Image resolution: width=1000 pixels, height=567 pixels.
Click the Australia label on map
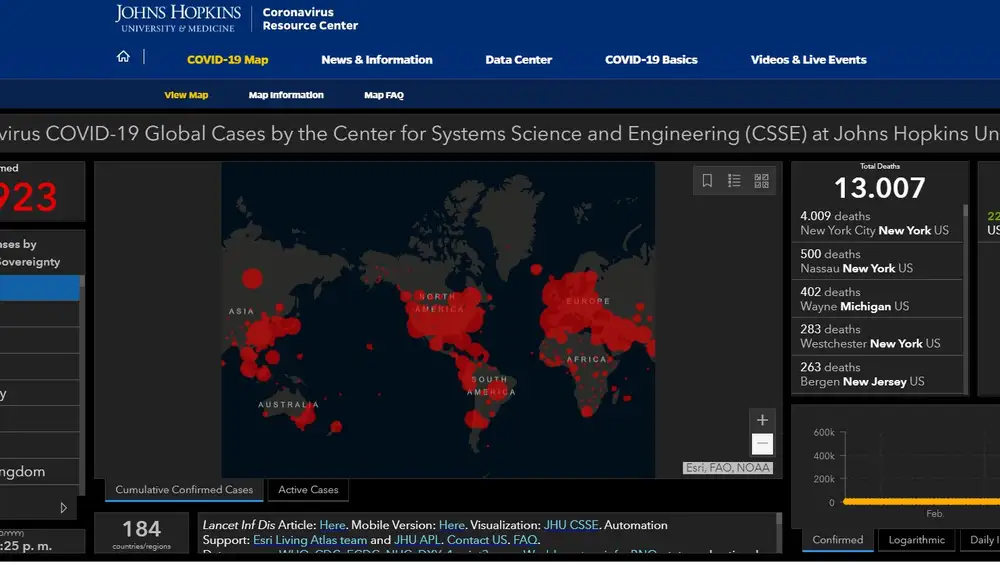[288, 404]
